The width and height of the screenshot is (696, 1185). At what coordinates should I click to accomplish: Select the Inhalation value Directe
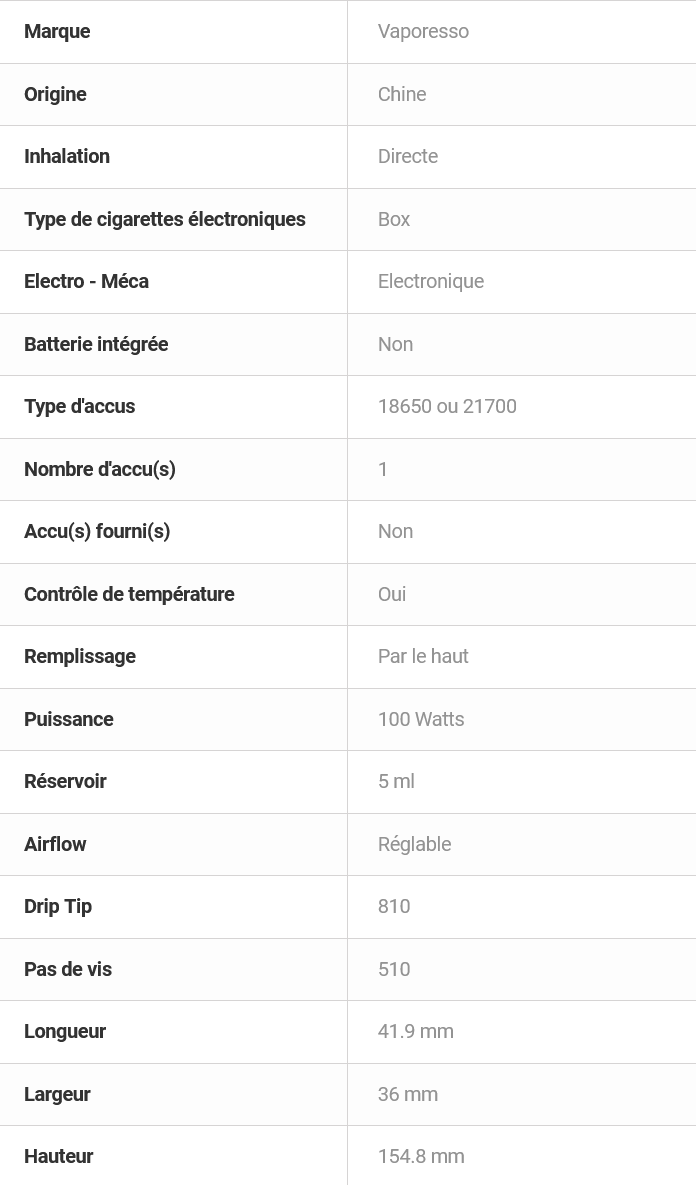(408, 156)
